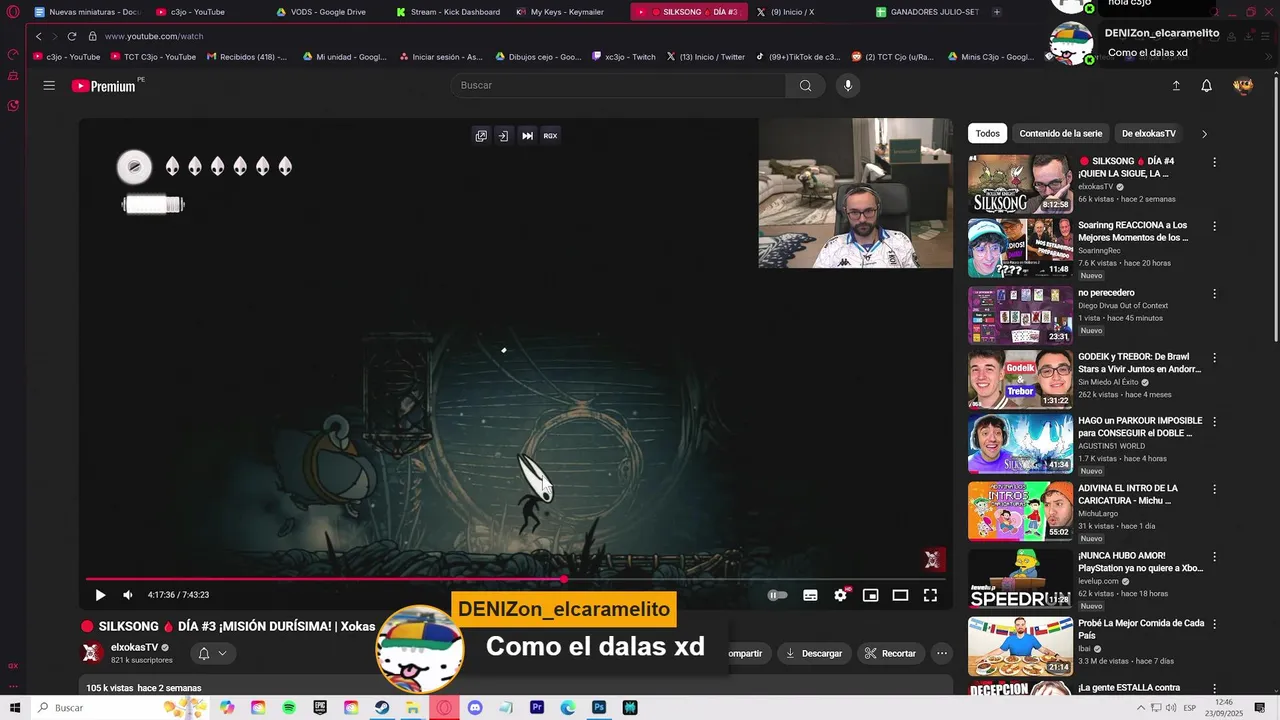Screen dimensions: 1280x720
Task: Click the next video icon atop player
Action: pyautogui.click(x=527, y=136)
